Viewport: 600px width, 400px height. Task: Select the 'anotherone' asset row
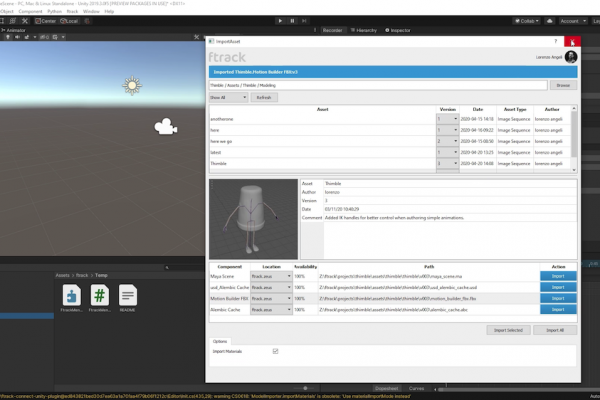[390, 119]
